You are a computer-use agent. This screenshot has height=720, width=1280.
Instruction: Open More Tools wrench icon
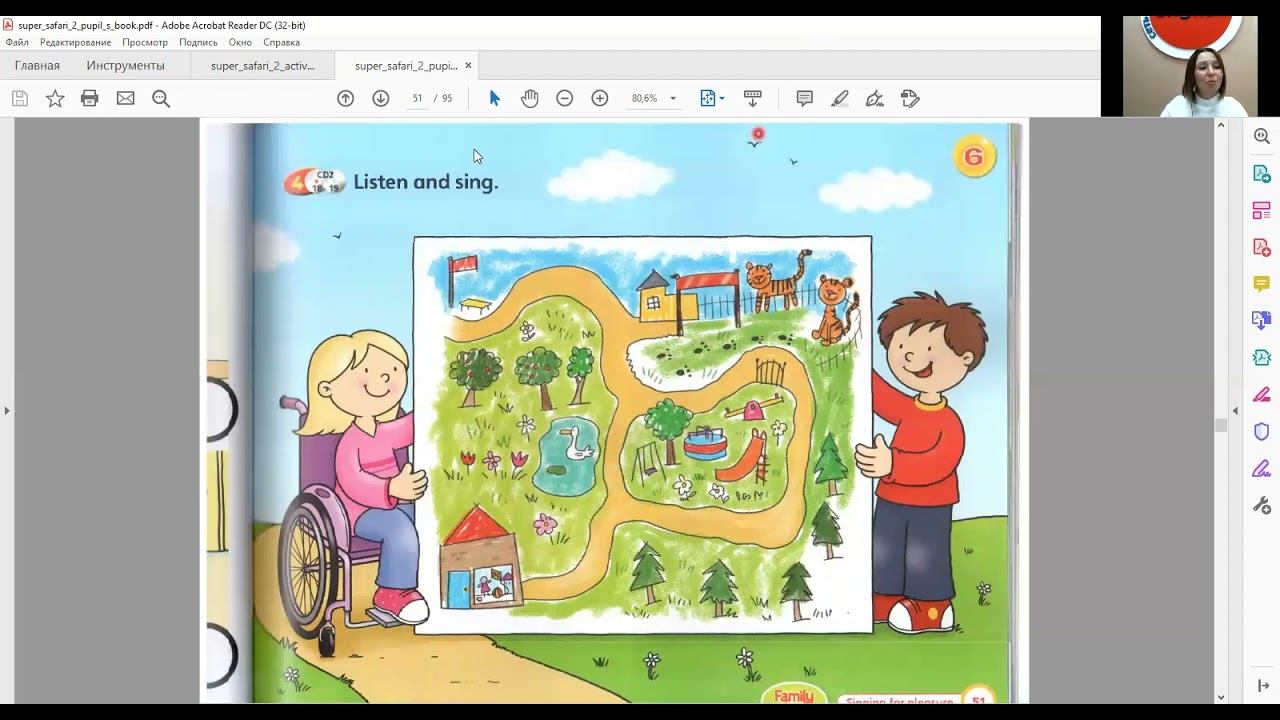click(x=1262, y=505)
